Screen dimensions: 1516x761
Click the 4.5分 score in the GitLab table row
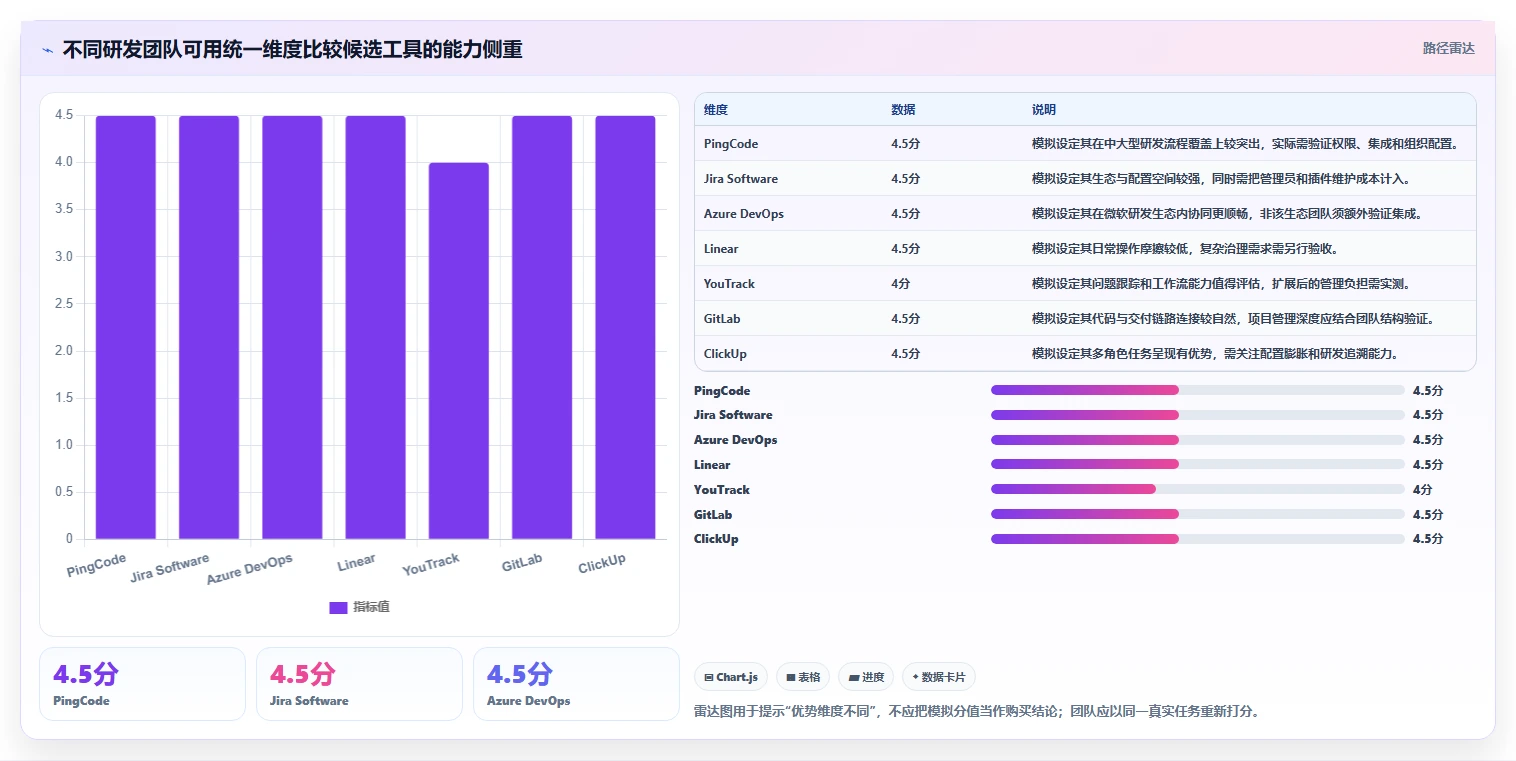(906, 319)
